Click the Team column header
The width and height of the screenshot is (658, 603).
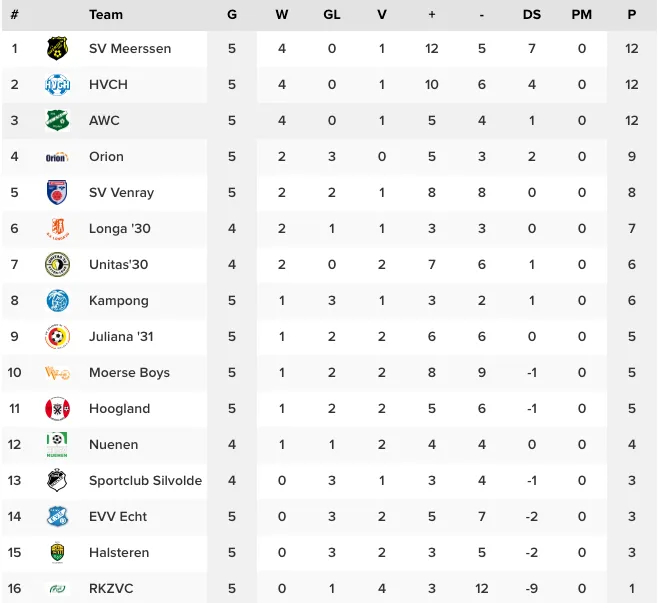[106, 14]
